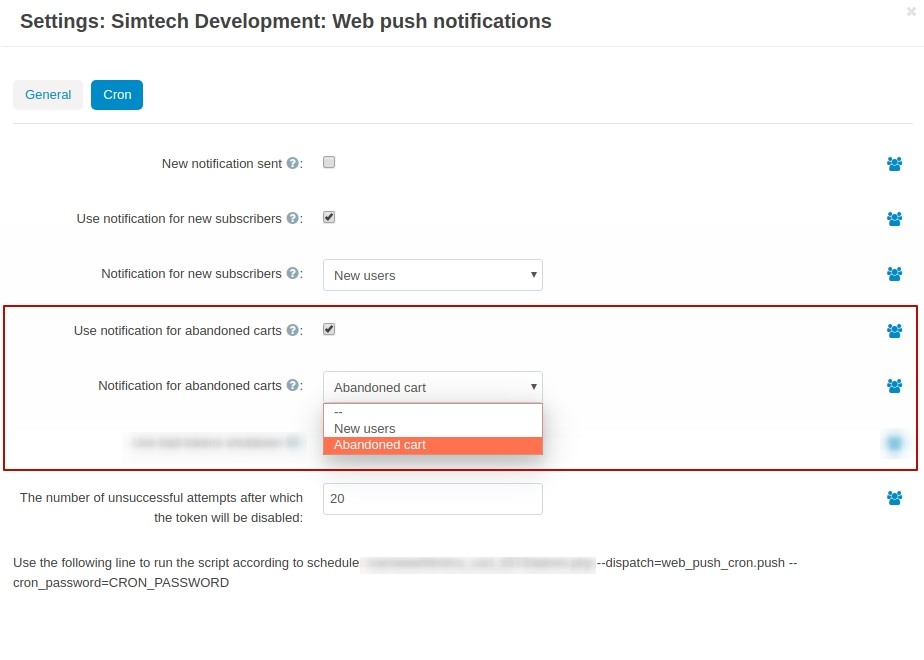
Task: Close the settings dialog
Action: pos(911,11)
